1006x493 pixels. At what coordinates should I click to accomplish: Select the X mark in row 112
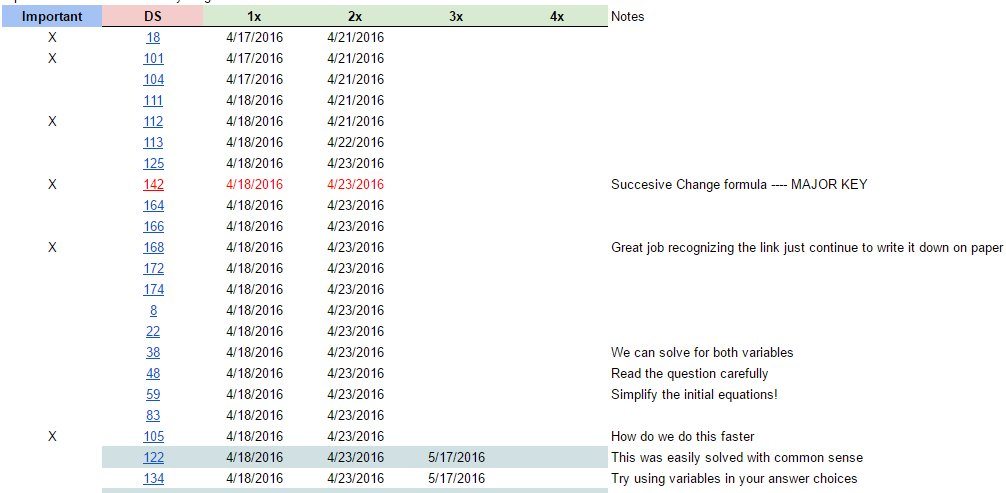(x=52, y=121)
